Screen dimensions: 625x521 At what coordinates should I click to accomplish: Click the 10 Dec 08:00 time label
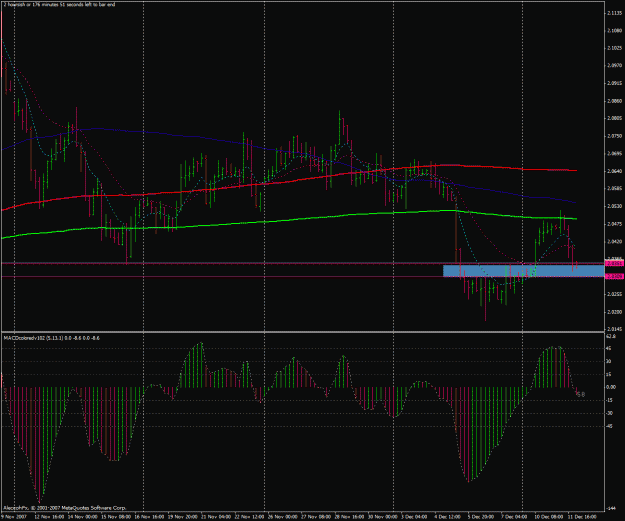(x=549, y=517)
